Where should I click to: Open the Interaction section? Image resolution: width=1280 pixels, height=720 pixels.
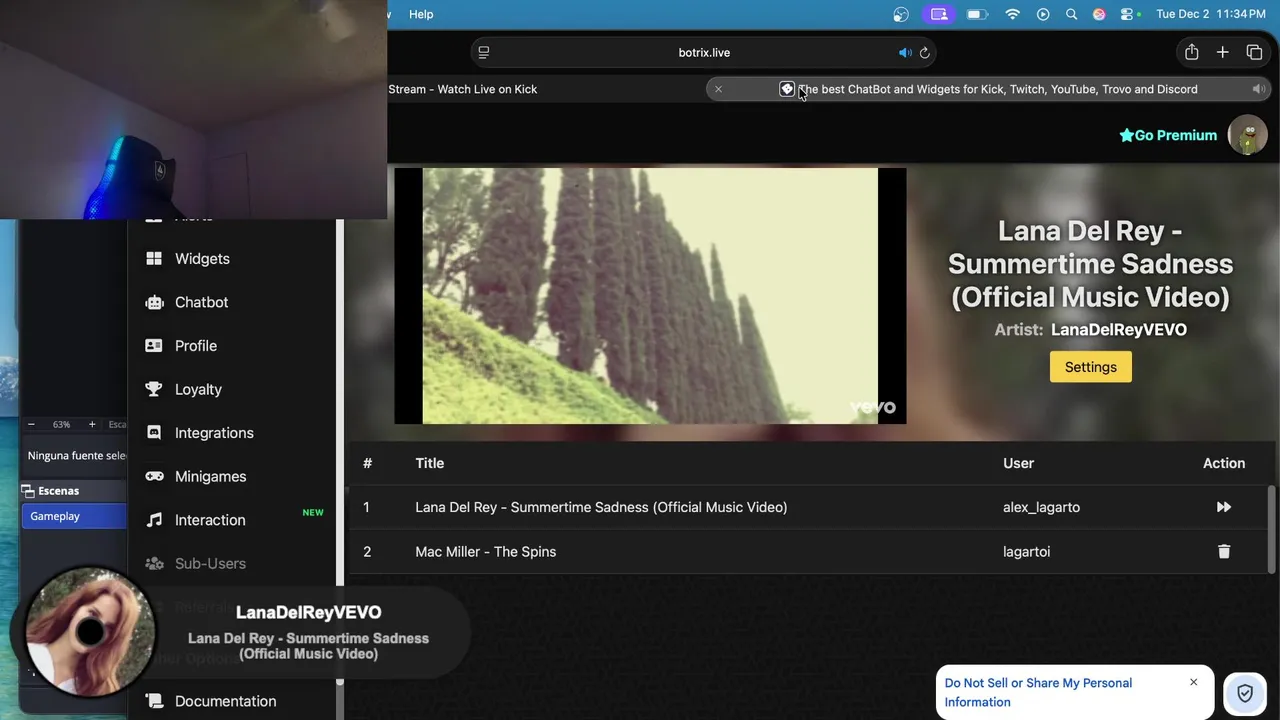coord(210,520)
